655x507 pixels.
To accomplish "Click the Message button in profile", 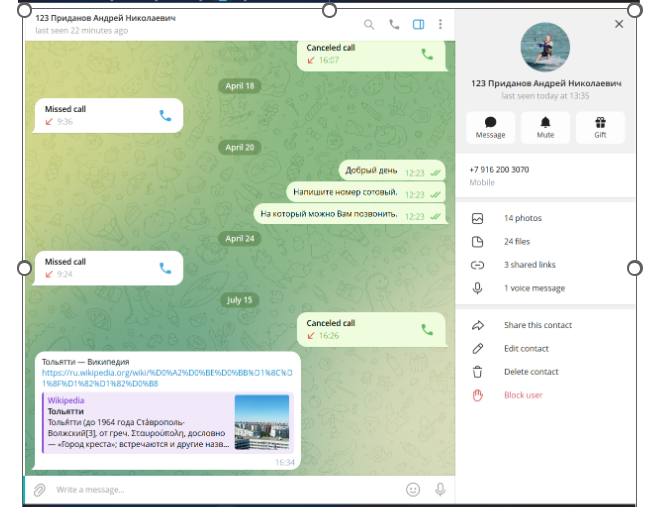I will tap(490, 127).
